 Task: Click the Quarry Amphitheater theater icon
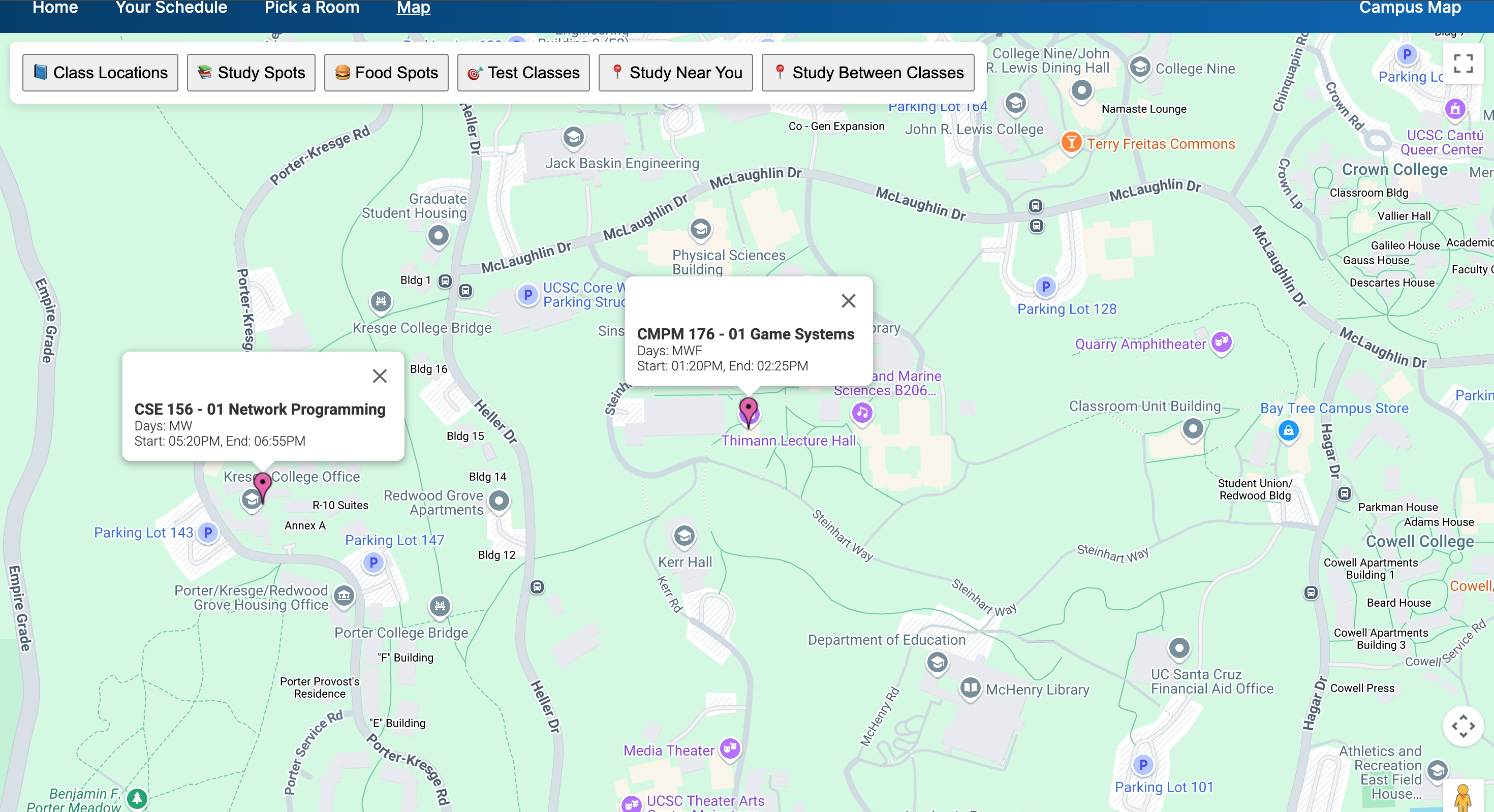click(1222, 342)
